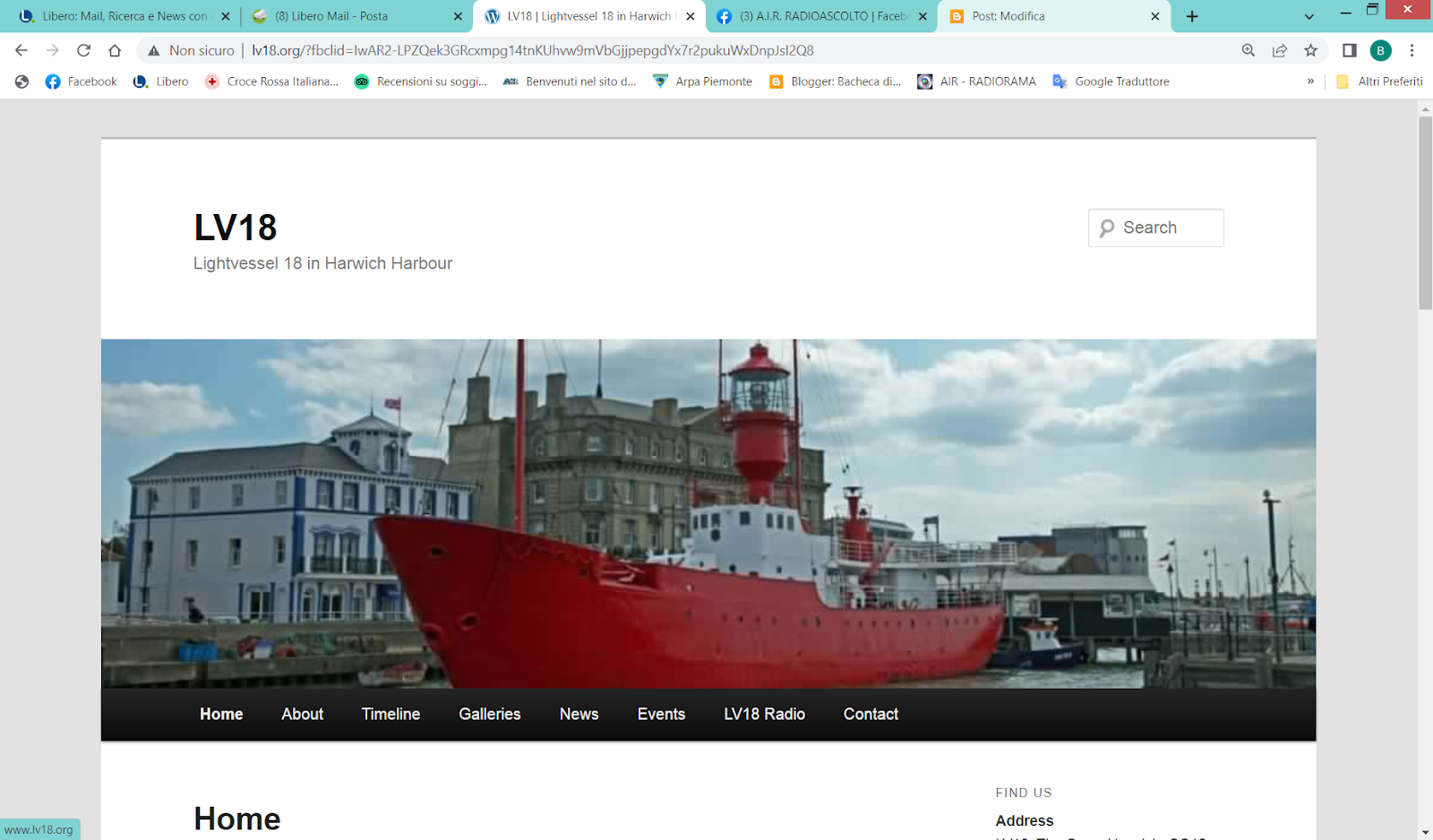Close the Post: Modifica tab
1433x840 pixels.
tap(1155, 16)
